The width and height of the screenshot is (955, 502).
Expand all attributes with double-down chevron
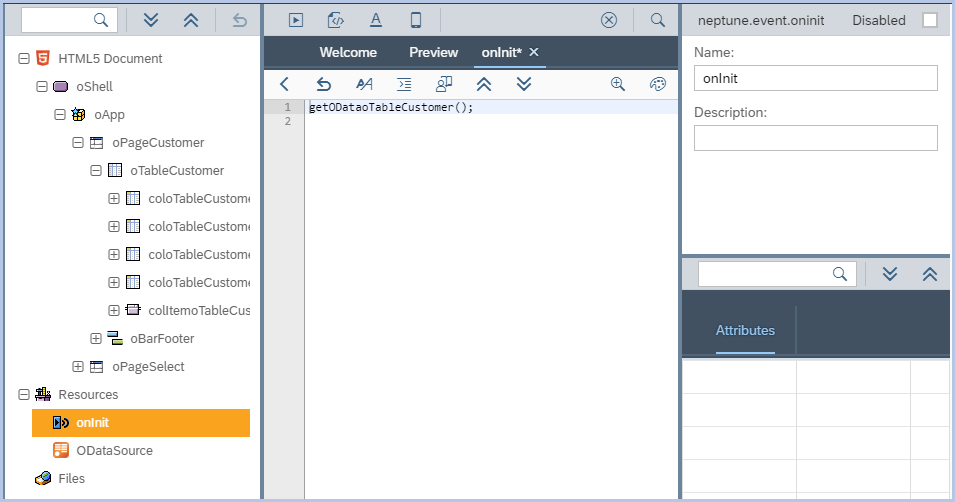point(890,274)
